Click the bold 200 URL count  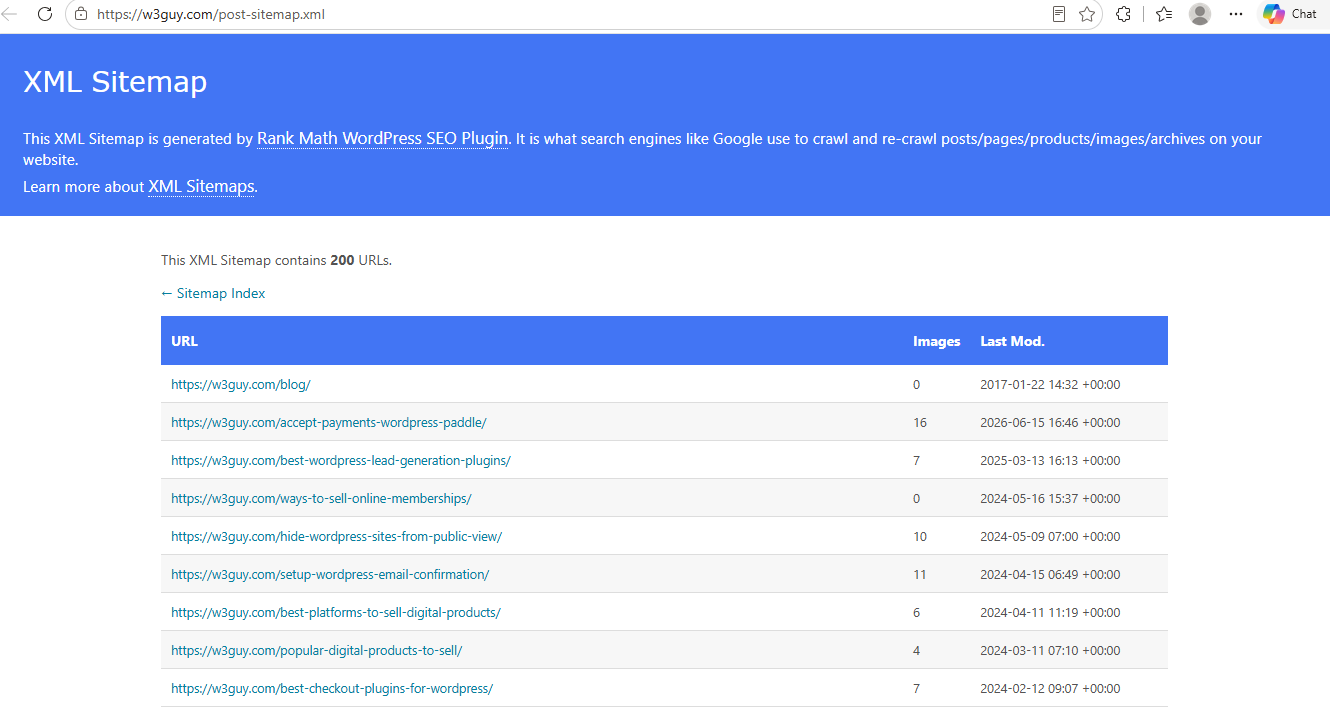342,260
